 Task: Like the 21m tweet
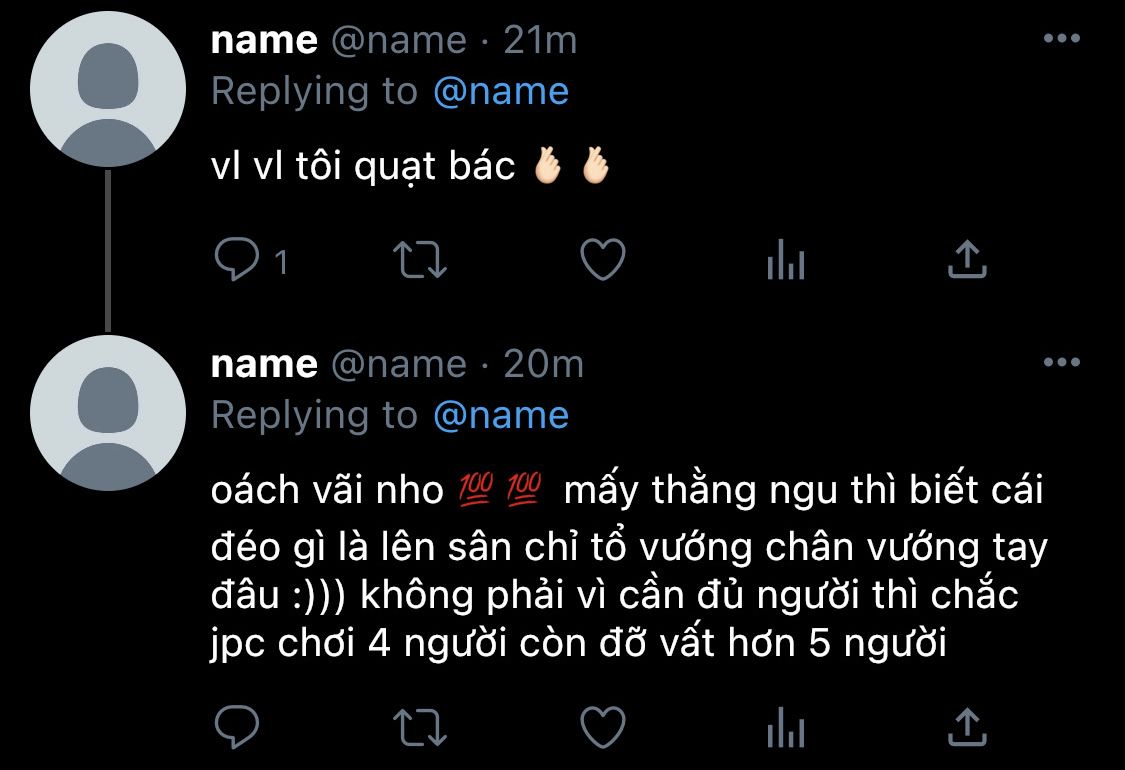point(603,259)
